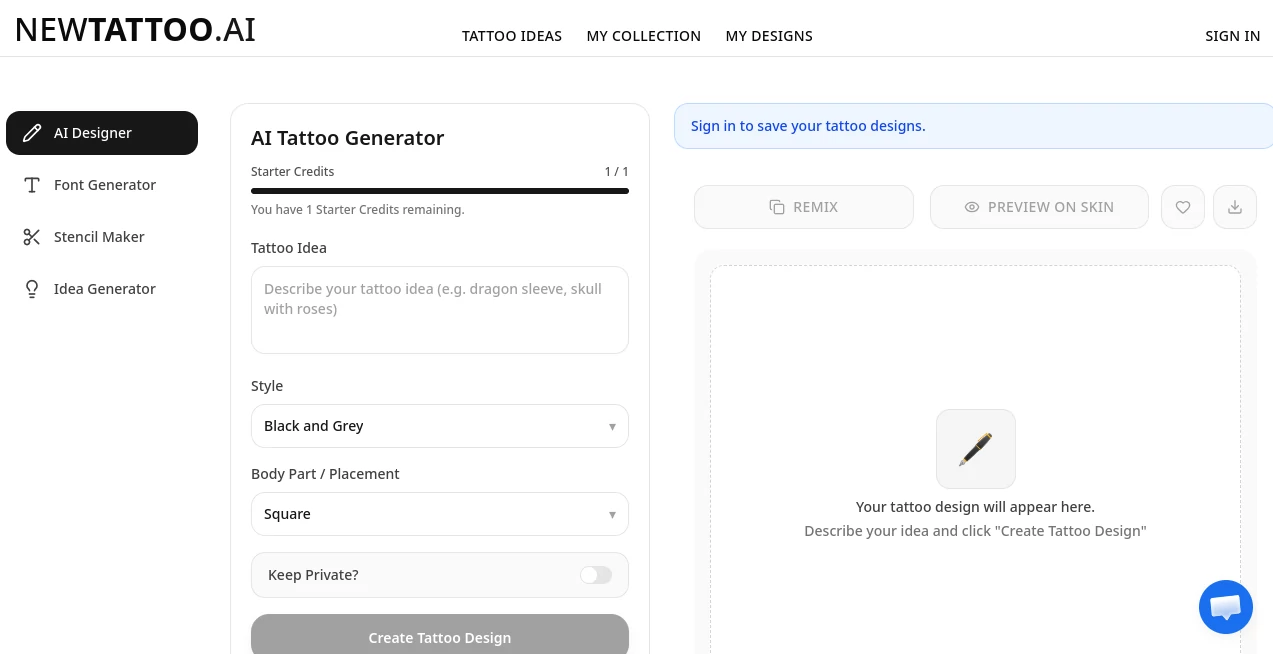Toggle the Keep Private switch
Image resolution: width=1273 pixels, height=654 pixels.
point(596,575)
